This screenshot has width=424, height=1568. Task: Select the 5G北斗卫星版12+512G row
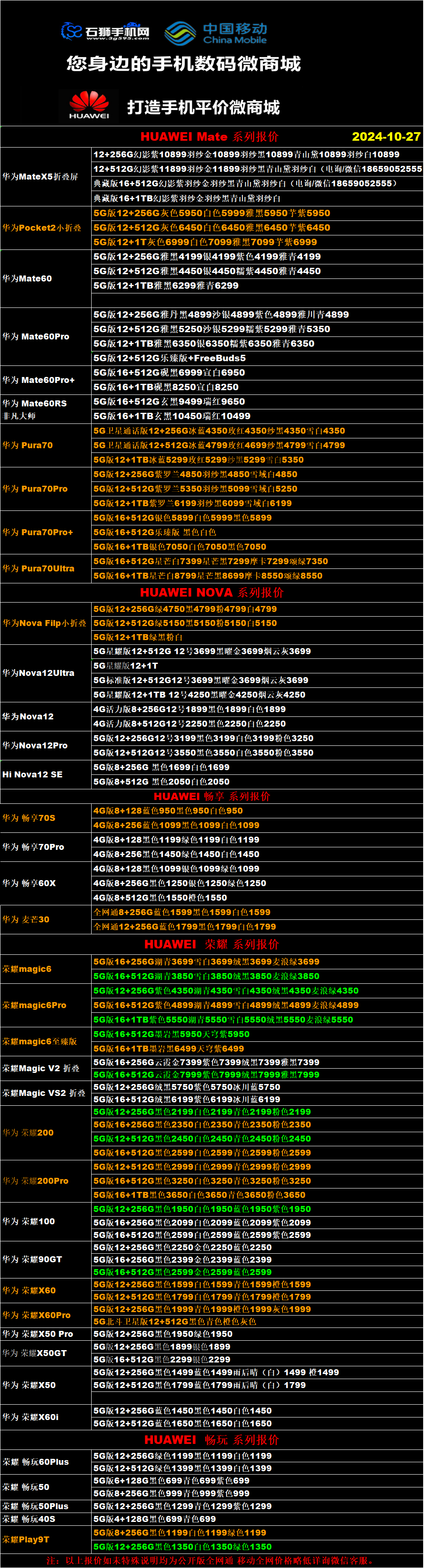pos(257,1322)
